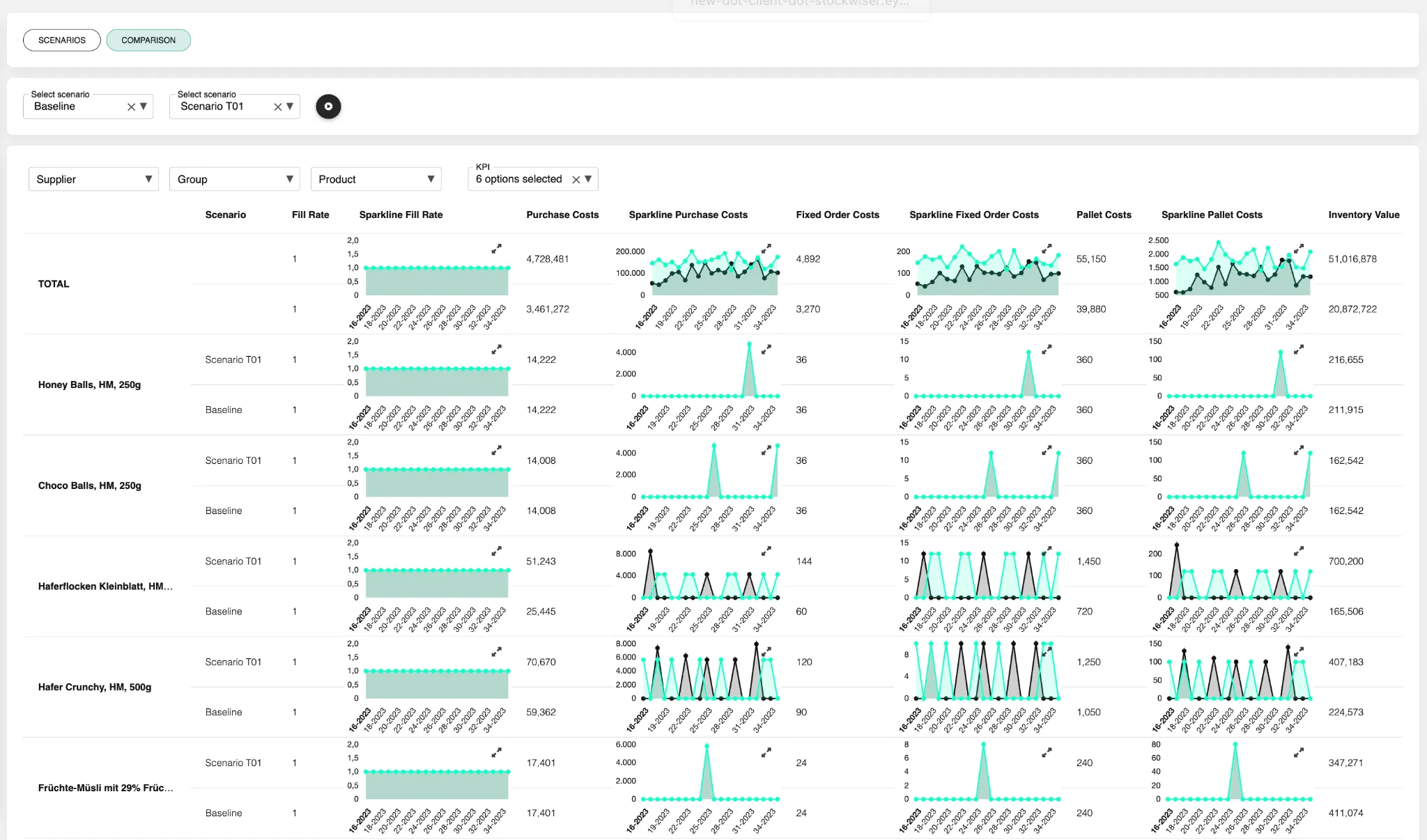Clear the Baseline scenario selection
This screenshot has height=840, width=1427.
(x=131, y=106)
